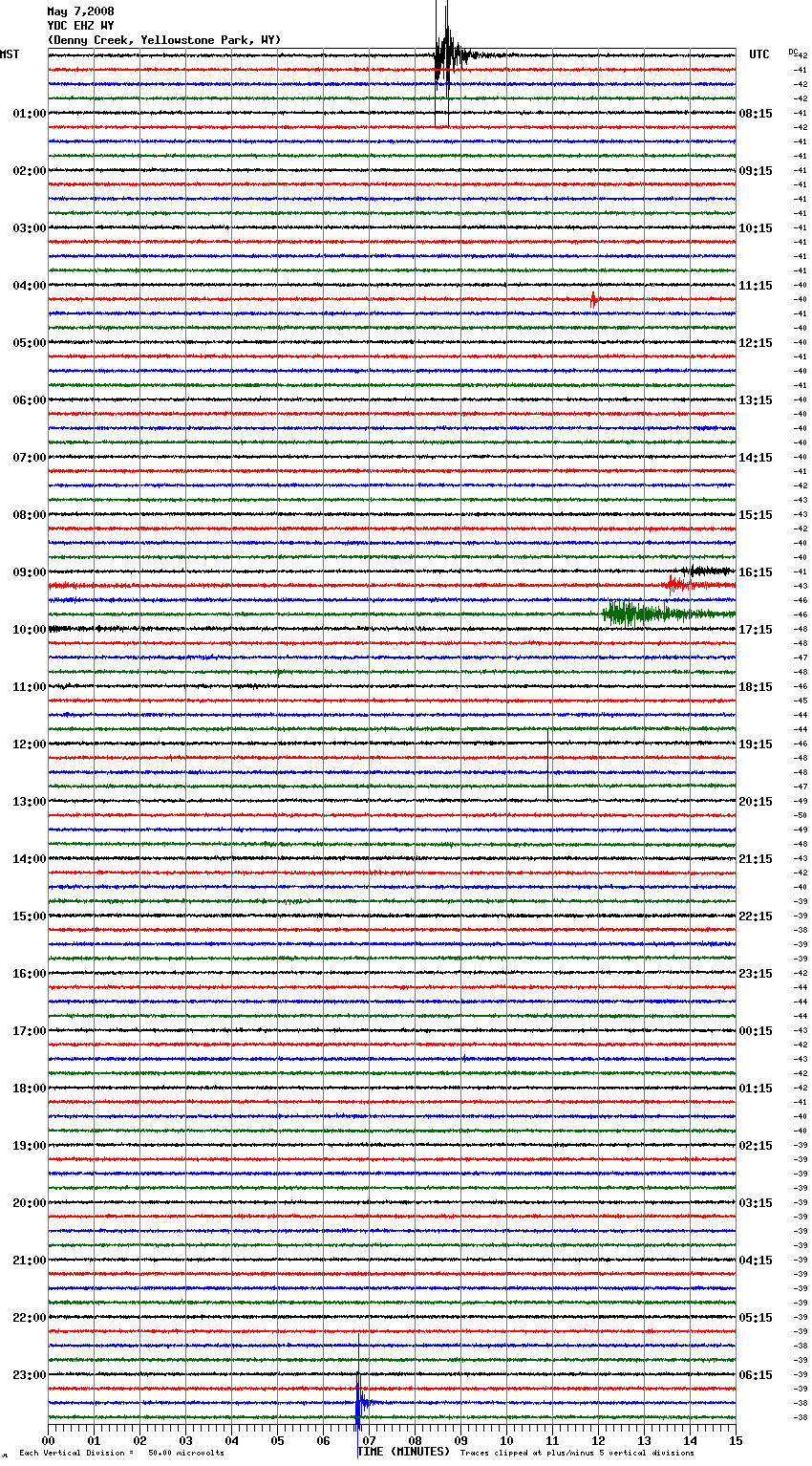Screen dimensions: 812x1466
Task: Click the 03:00 MST row label
Action: click(x=29, y=228)
